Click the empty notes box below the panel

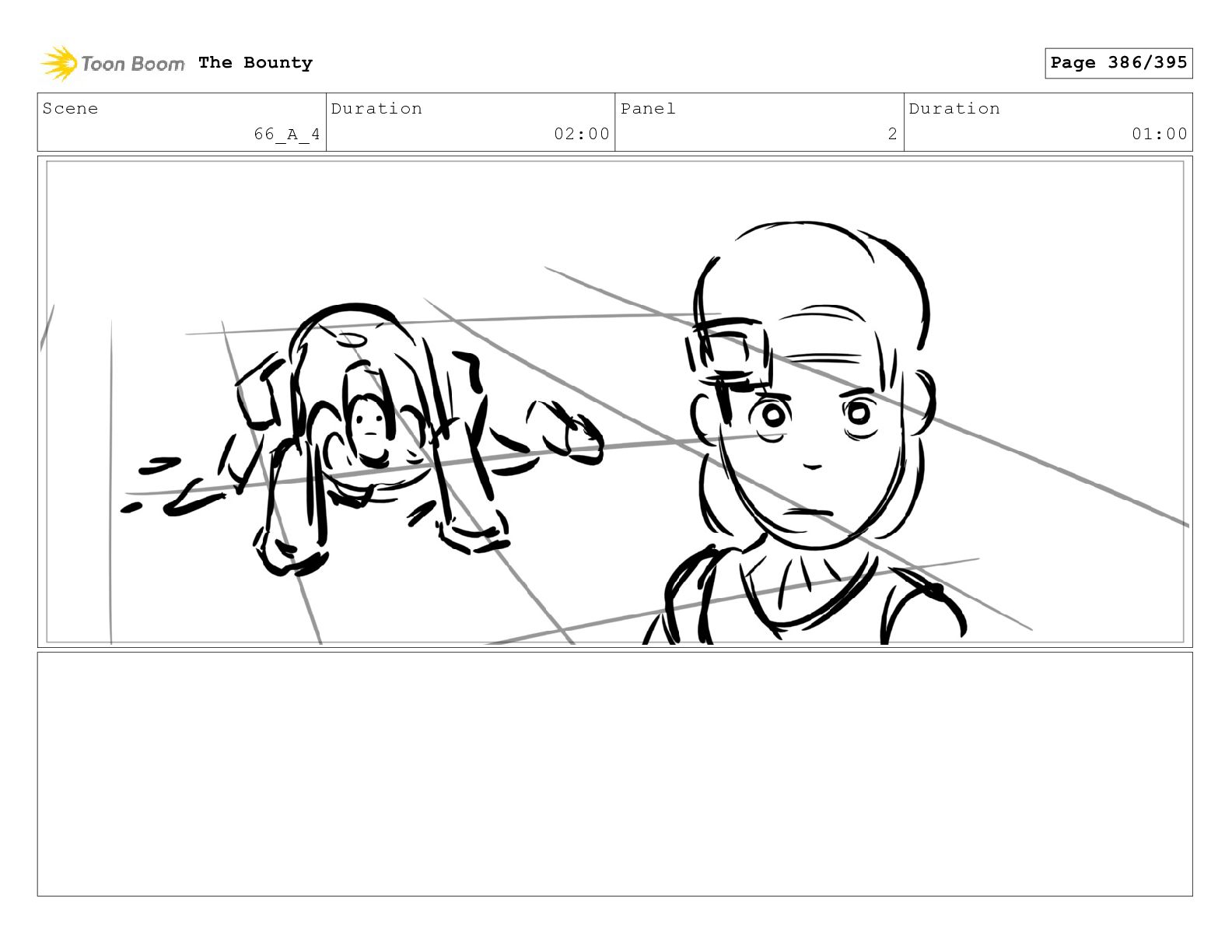615,774
